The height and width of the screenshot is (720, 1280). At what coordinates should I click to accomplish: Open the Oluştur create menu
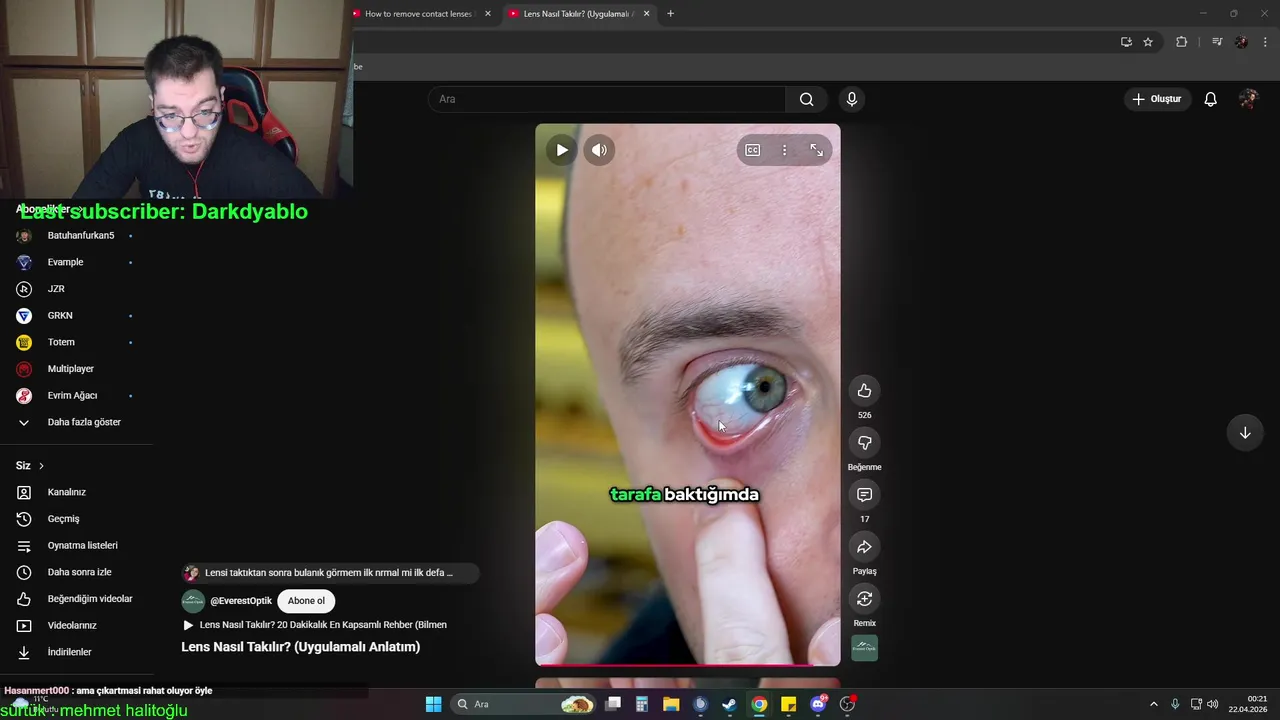(x=1156, y=99)
